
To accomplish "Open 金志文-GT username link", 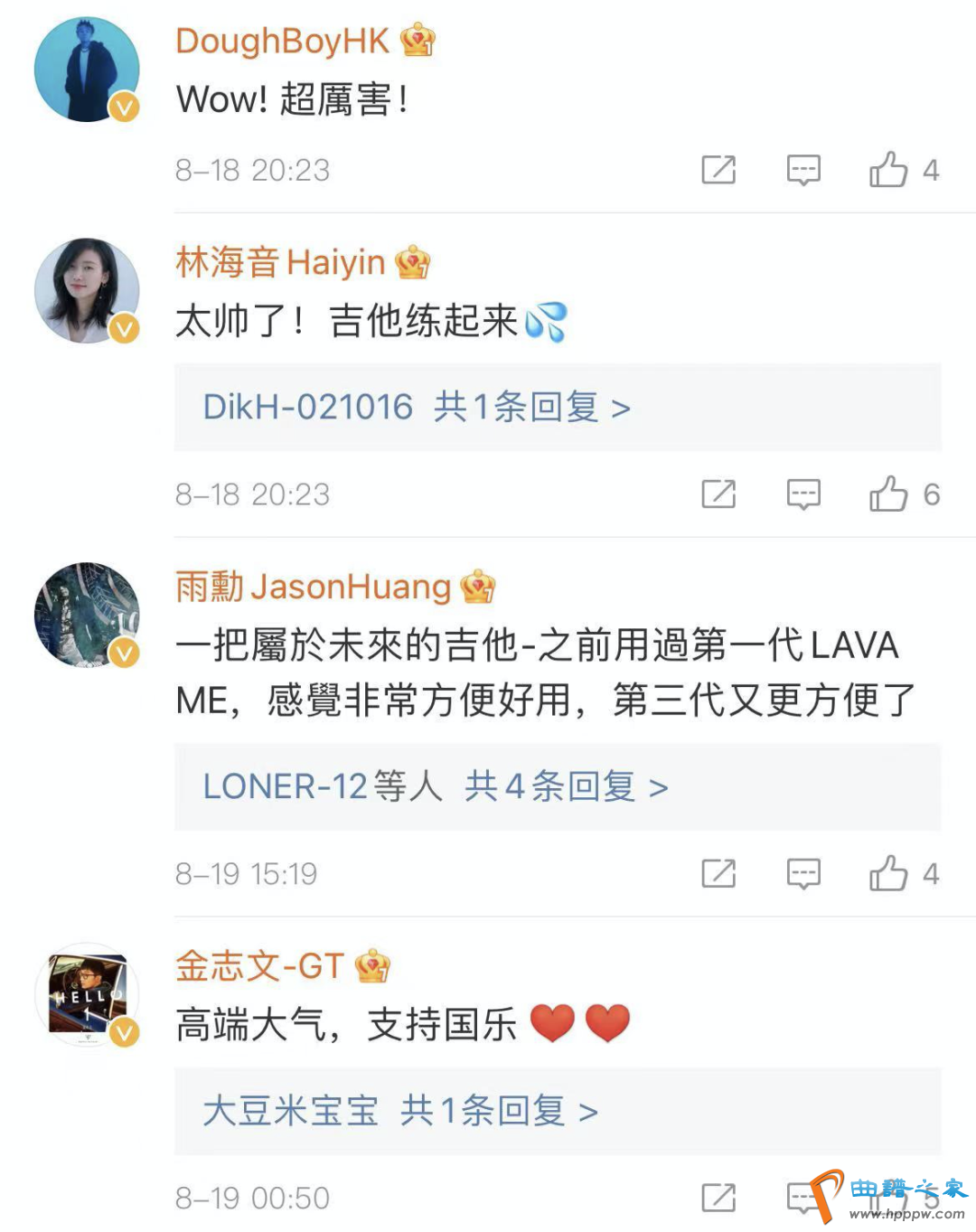I will tap(259, 966).
